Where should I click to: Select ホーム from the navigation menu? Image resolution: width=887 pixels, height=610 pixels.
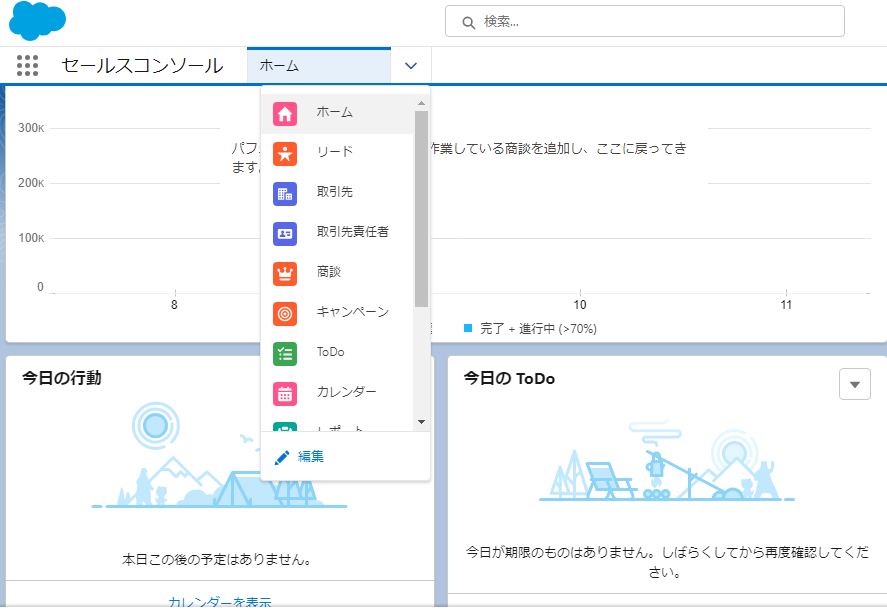coord(337,114)
